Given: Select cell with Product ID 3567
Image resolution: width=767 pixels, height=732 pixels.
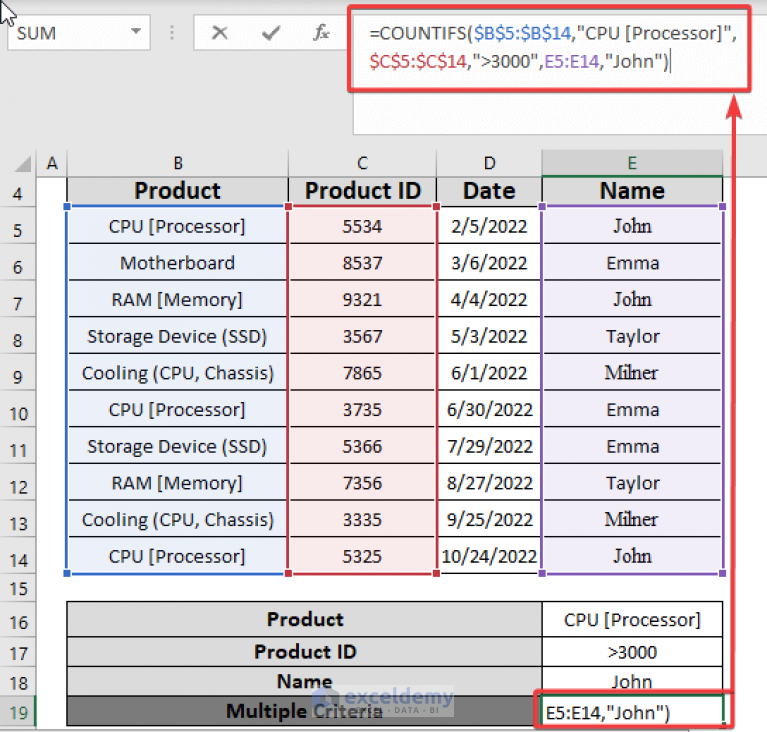Looking at the screenshot, I should [x=362, y=336].
